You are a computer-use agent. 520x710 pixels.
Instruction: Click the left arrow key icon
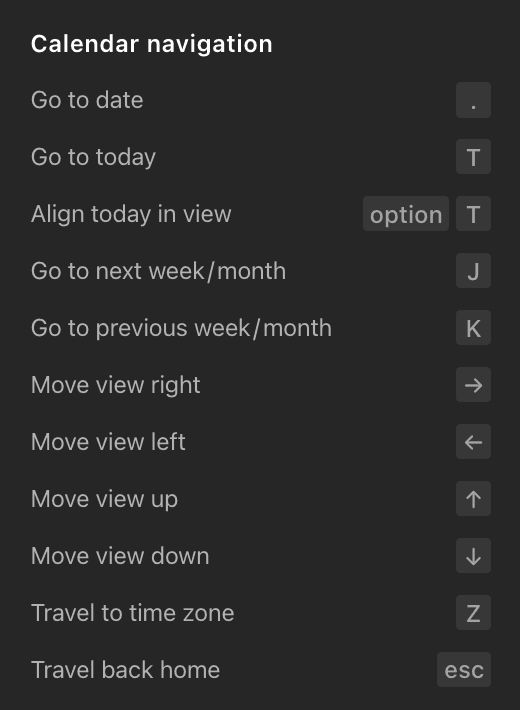(x=473, y=442)
